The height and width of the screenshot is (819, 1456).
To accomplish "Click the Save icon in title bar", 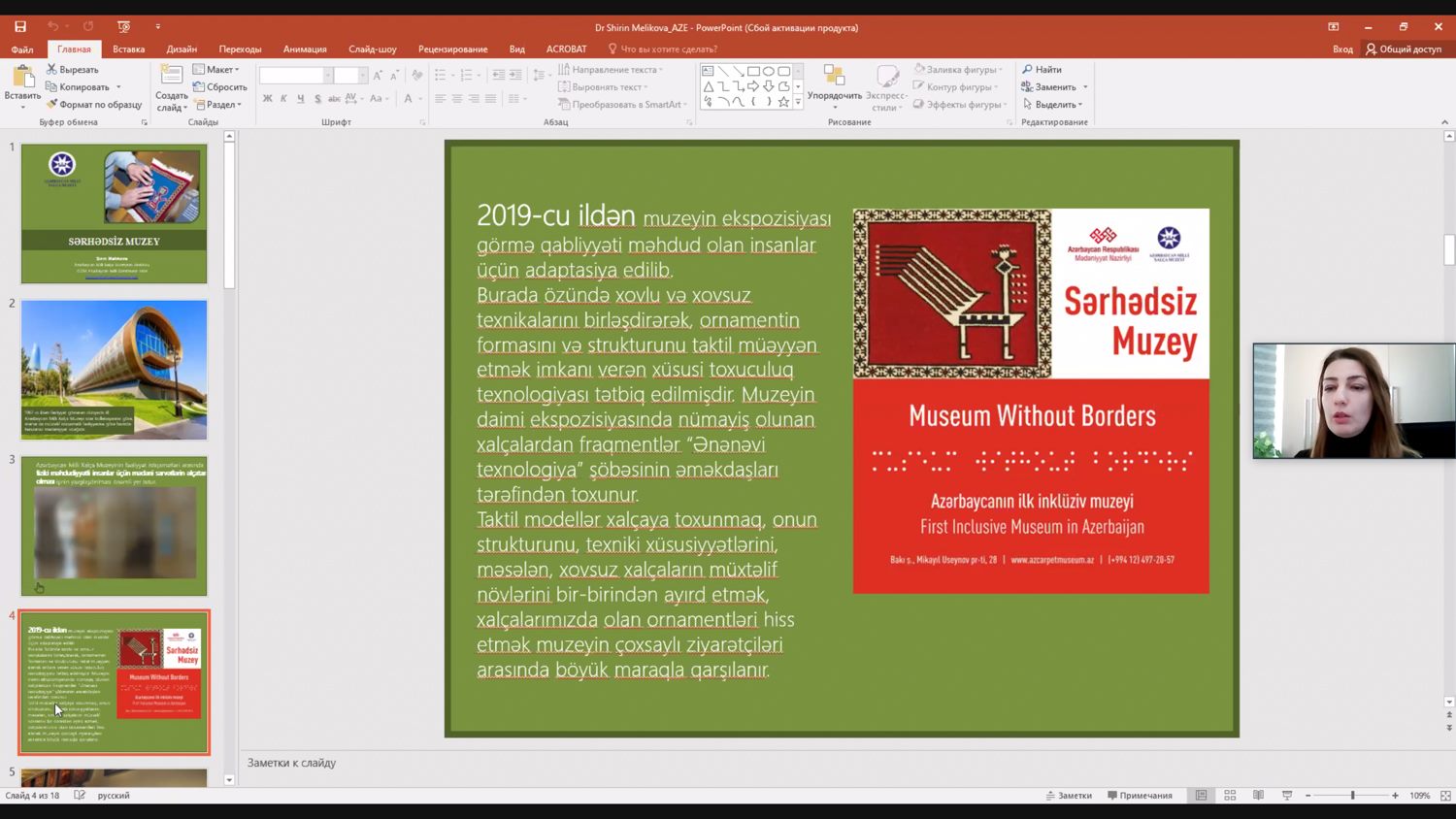I will pyautogui.click(x=20, y=27).
